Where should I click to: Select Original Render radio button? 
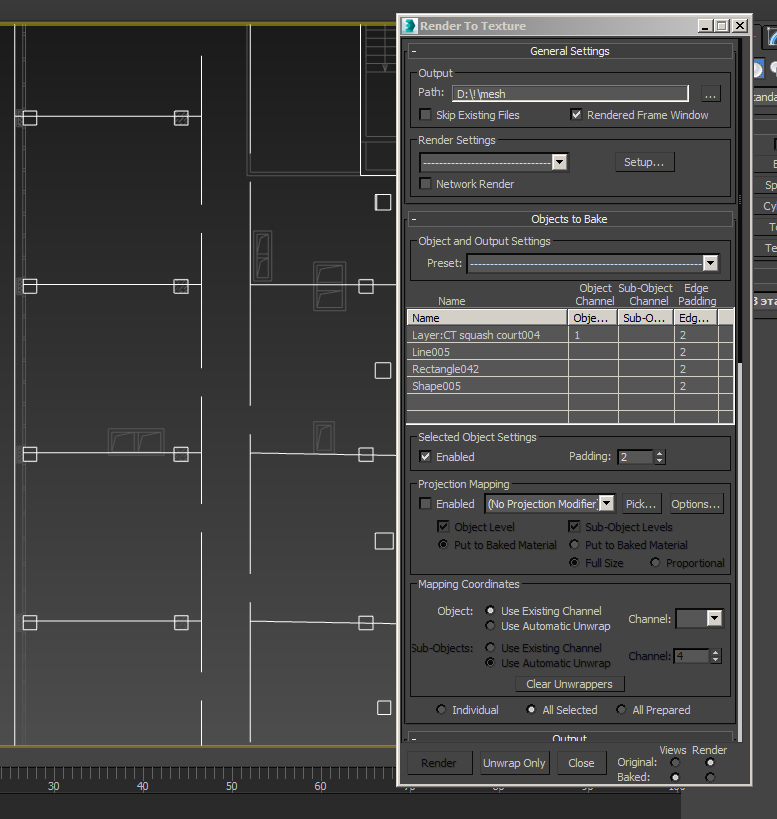[x=710, y=763]
